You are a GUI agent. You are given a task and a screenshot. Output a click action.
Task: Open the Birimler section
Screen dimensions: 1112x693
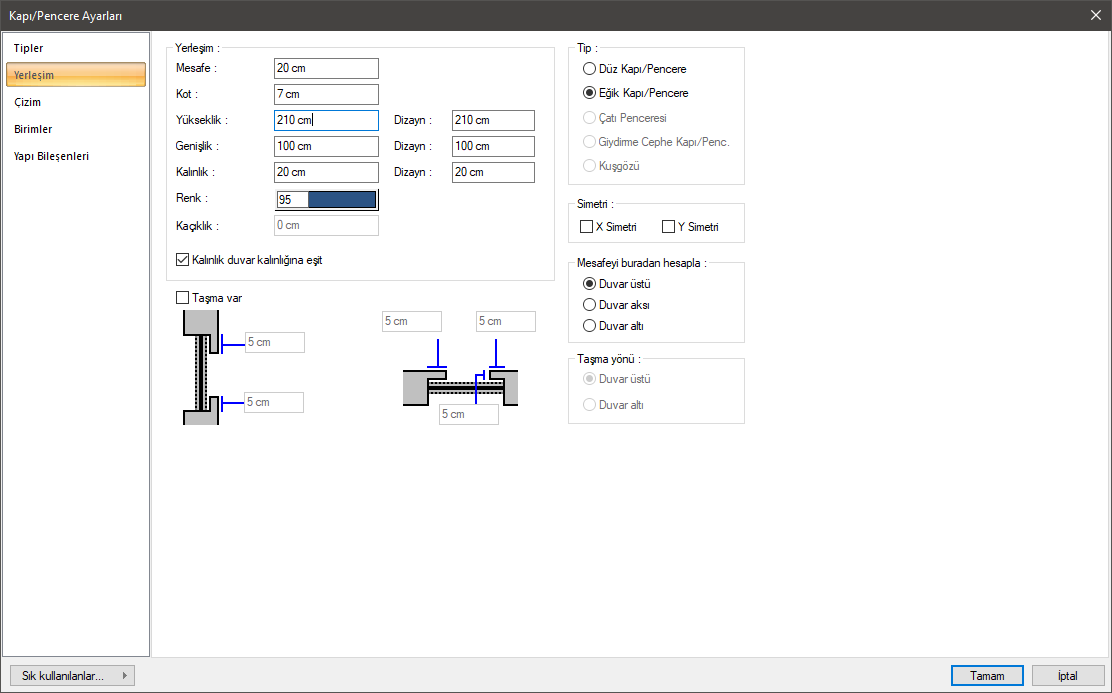[33, 129]
